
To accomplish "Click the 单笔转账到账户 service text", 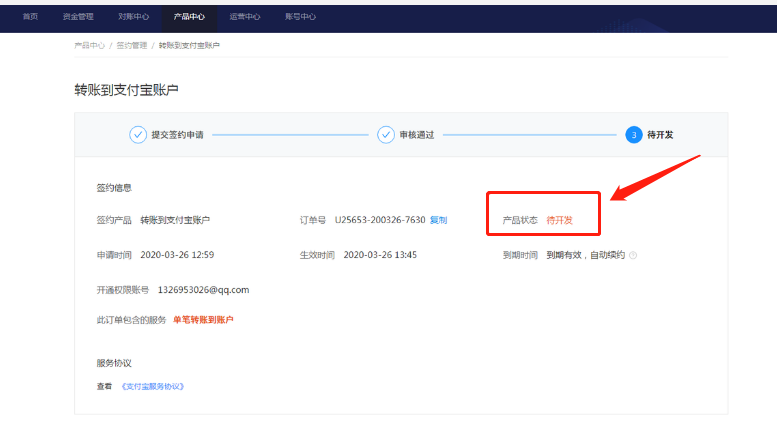I will (203, 320).
